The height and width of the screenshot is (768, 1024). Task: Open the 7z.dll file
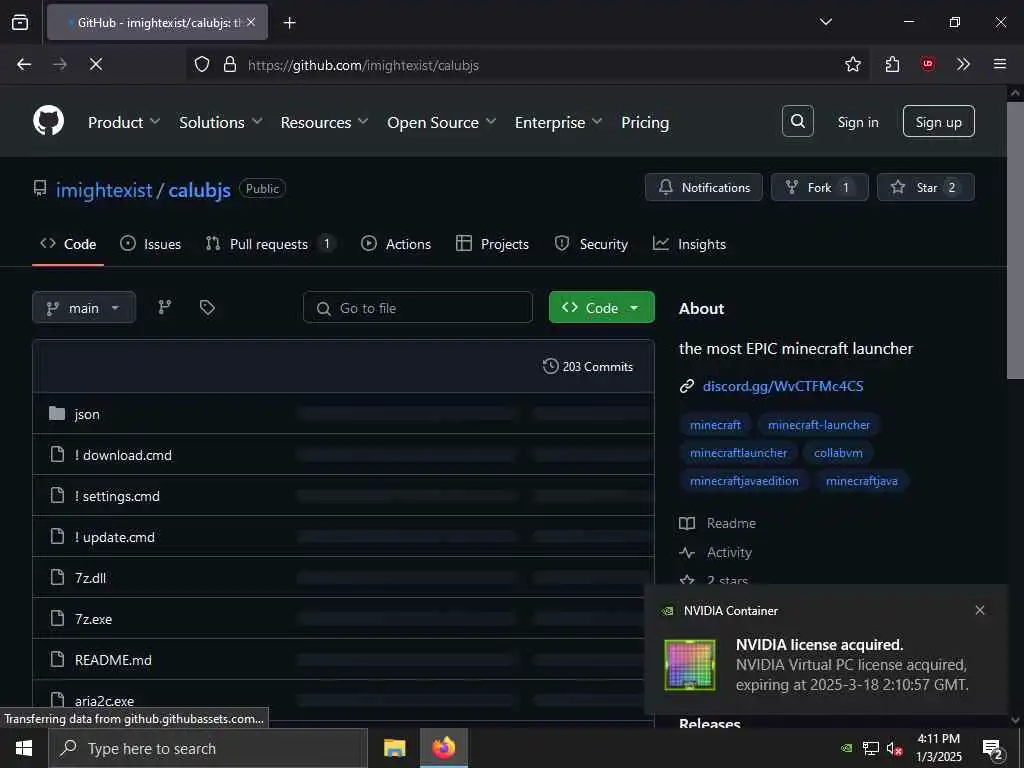[90, 578]
